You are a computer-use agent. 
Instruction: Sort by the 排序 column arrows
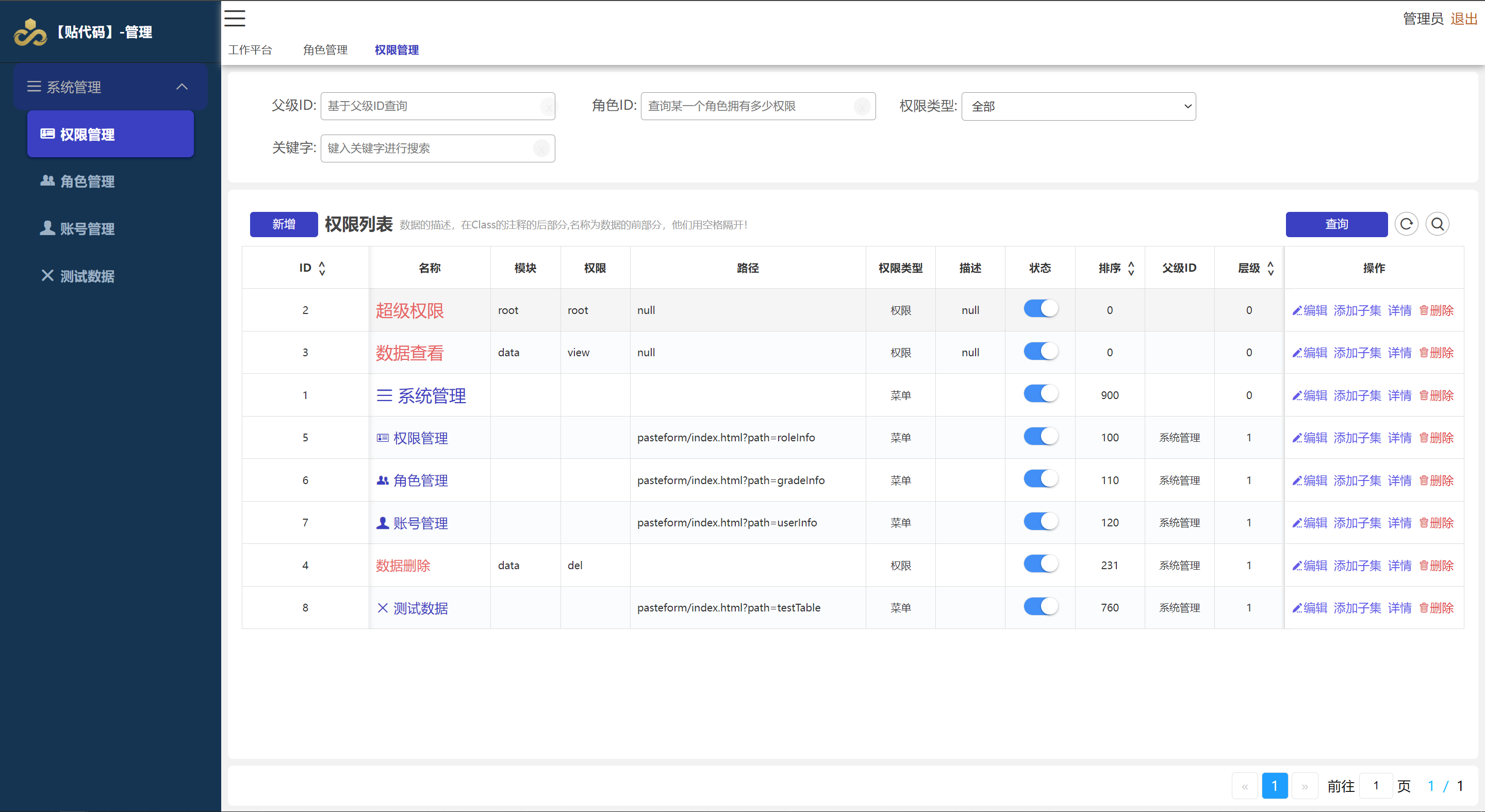1130,268
